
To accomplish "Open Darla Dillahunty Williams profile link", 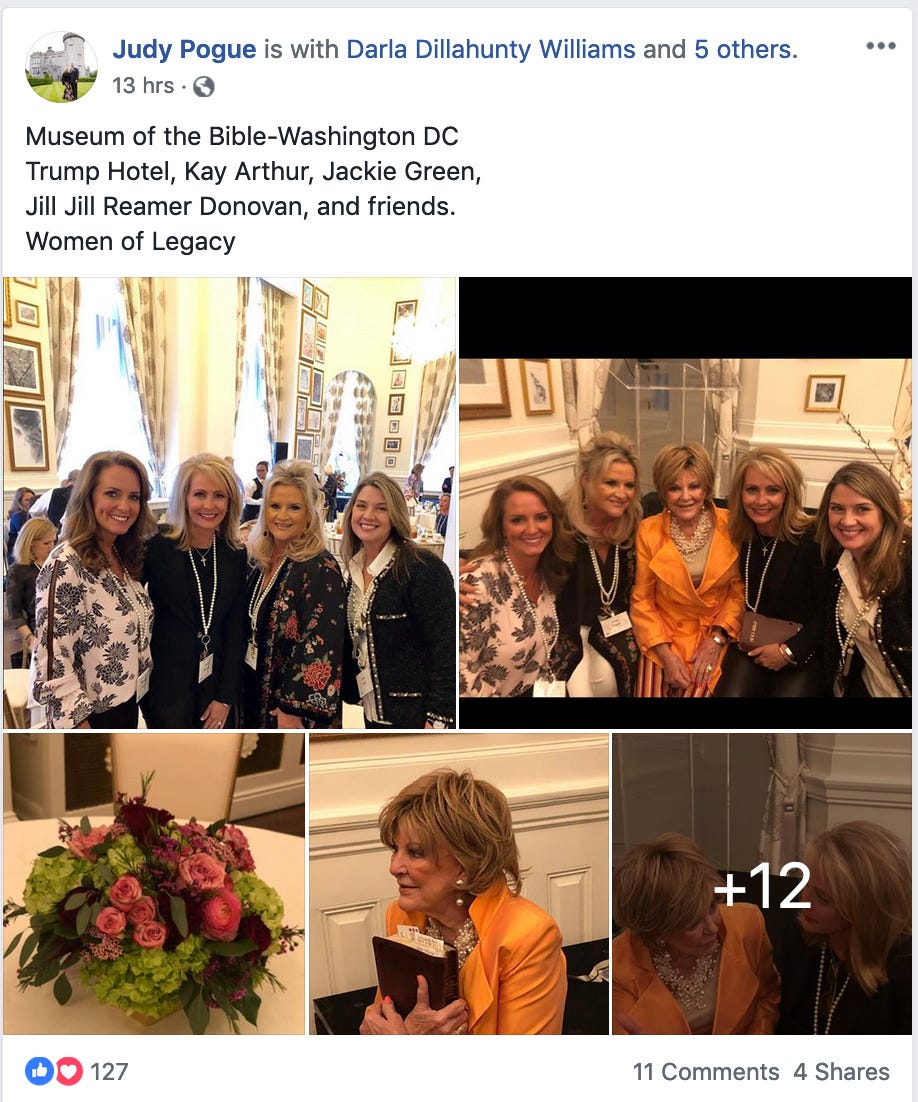I will pyautogui.click(x=491, y=49).
